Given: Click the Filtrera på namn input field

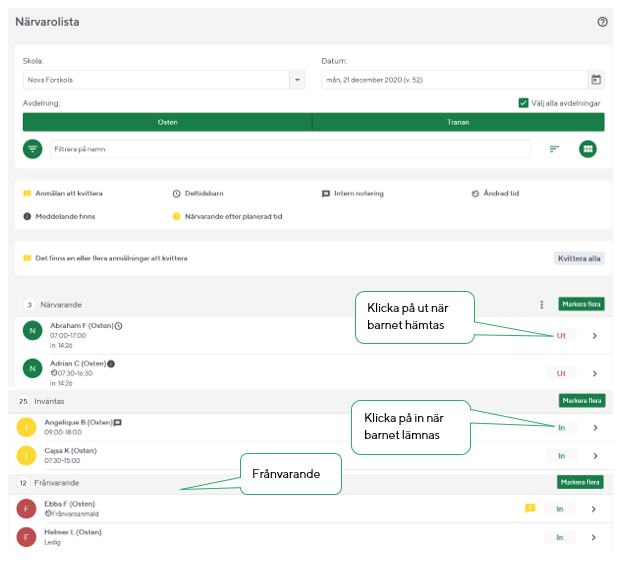Looking at the screenshot, I should tap(290, 149).
